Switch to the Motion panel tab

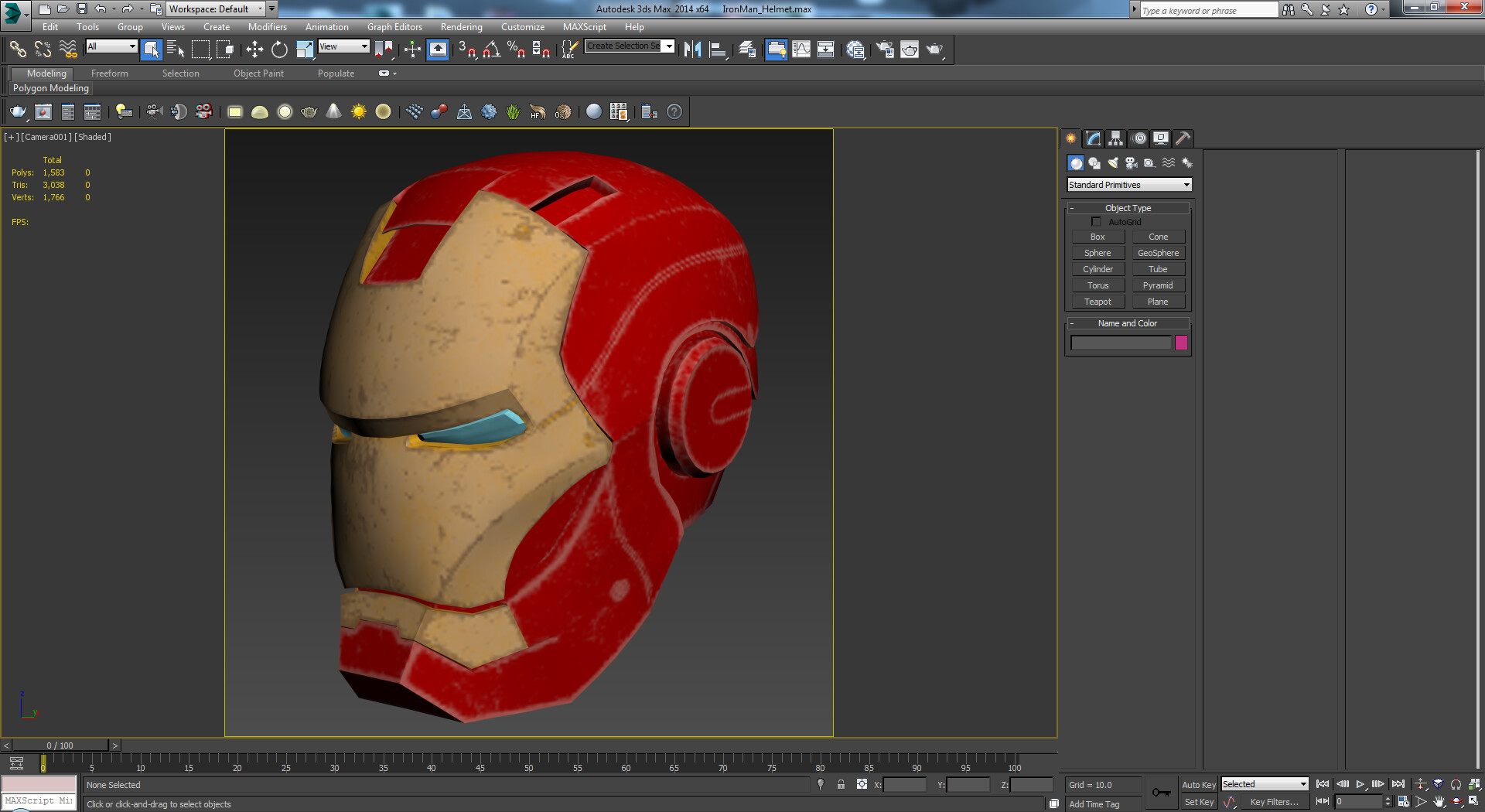coord(1138,138)
